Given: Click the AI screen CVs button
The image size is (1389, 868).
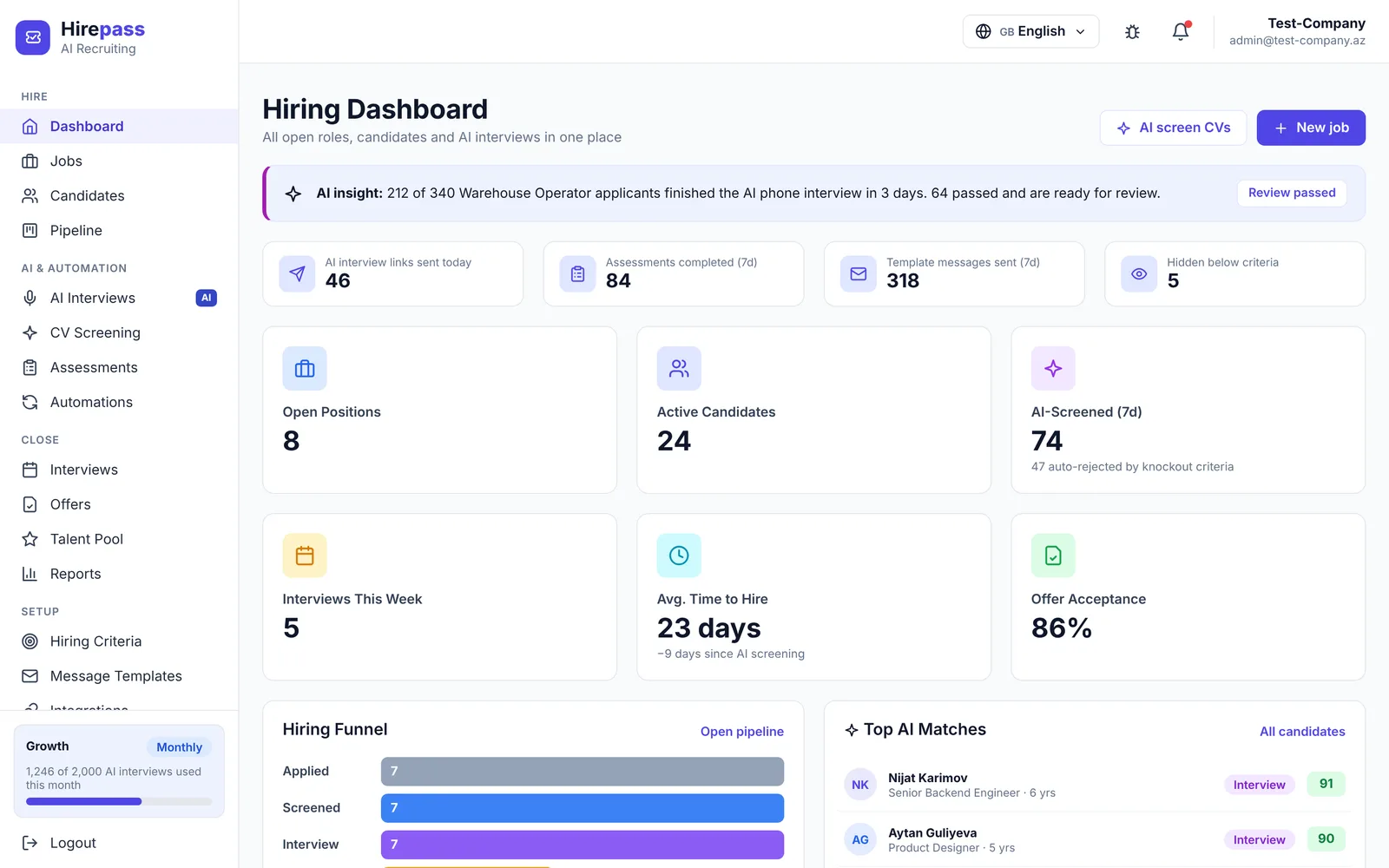Looking at the screenshot, I should pyautogui.click(x=1173, y=128).
